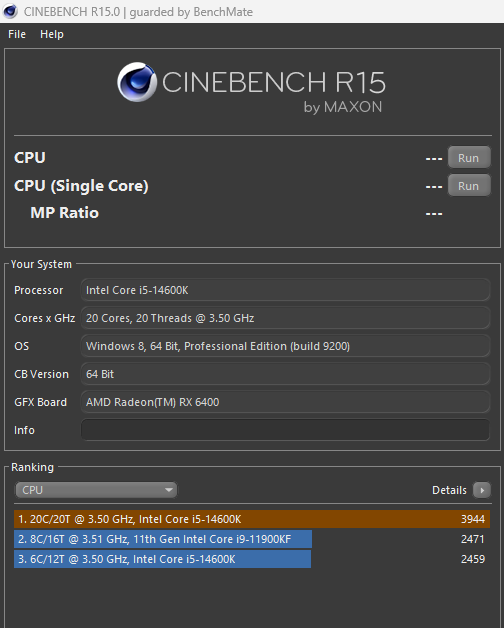Click the Your System group title
Screen dimensions: 504x628
tap(41, 264)
